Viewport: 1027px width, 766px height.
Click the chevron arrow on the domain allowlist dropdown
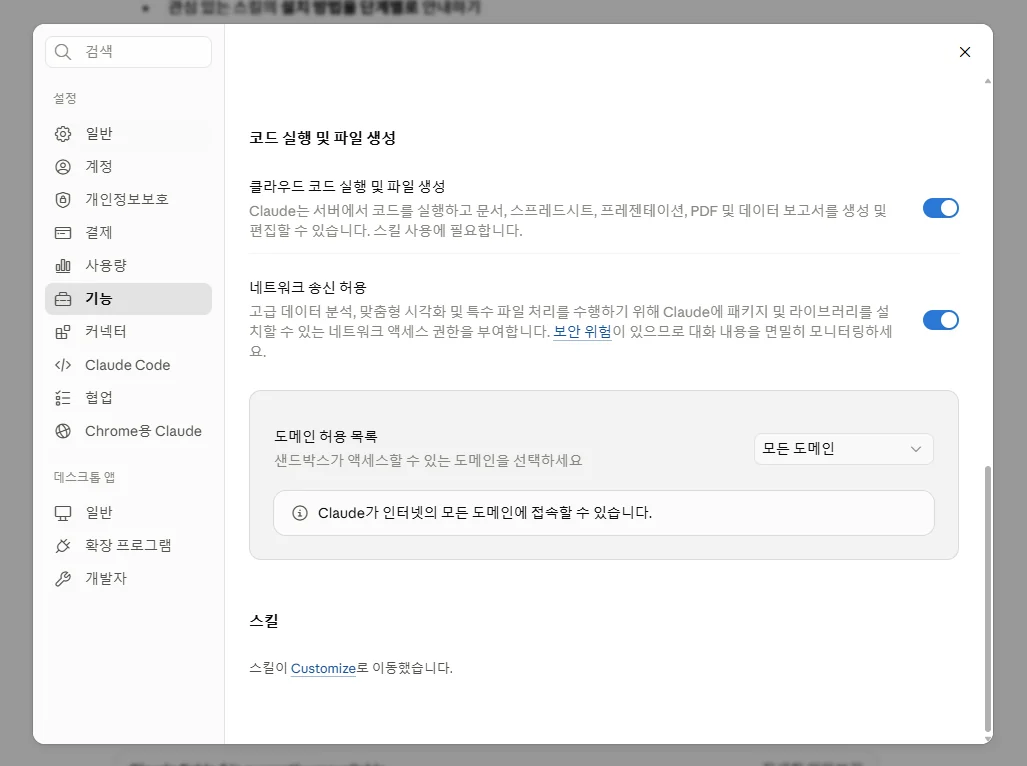[916, 449]
